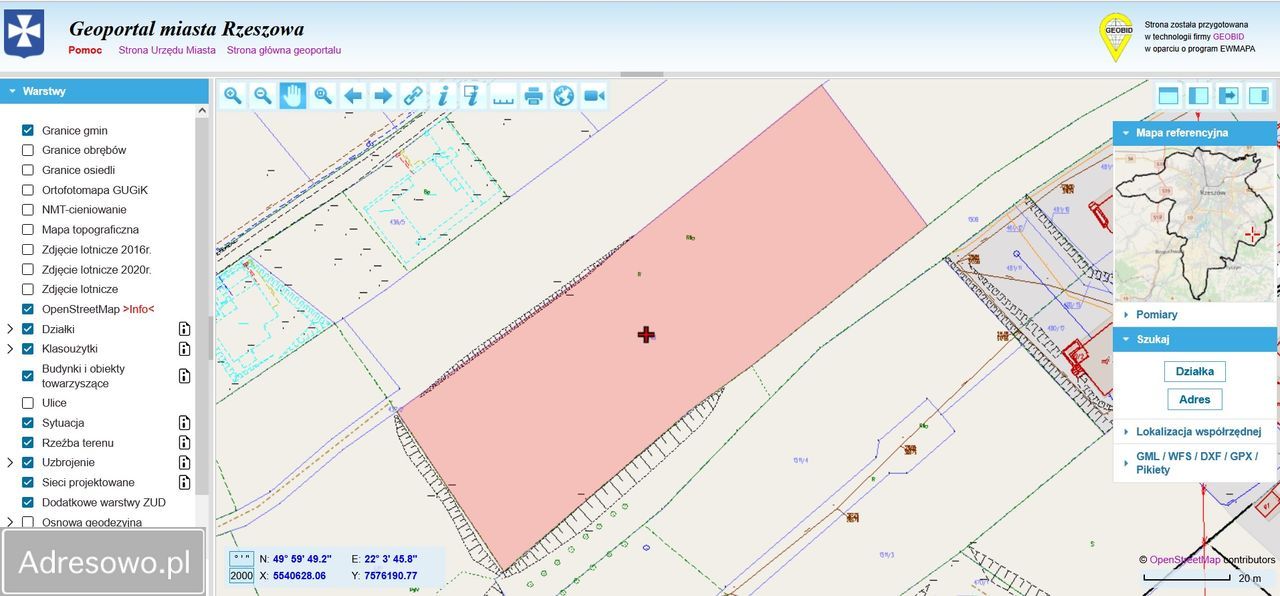Click the Działka search button
Viewport: 1280px width, 596px height.
point(1195,371)
